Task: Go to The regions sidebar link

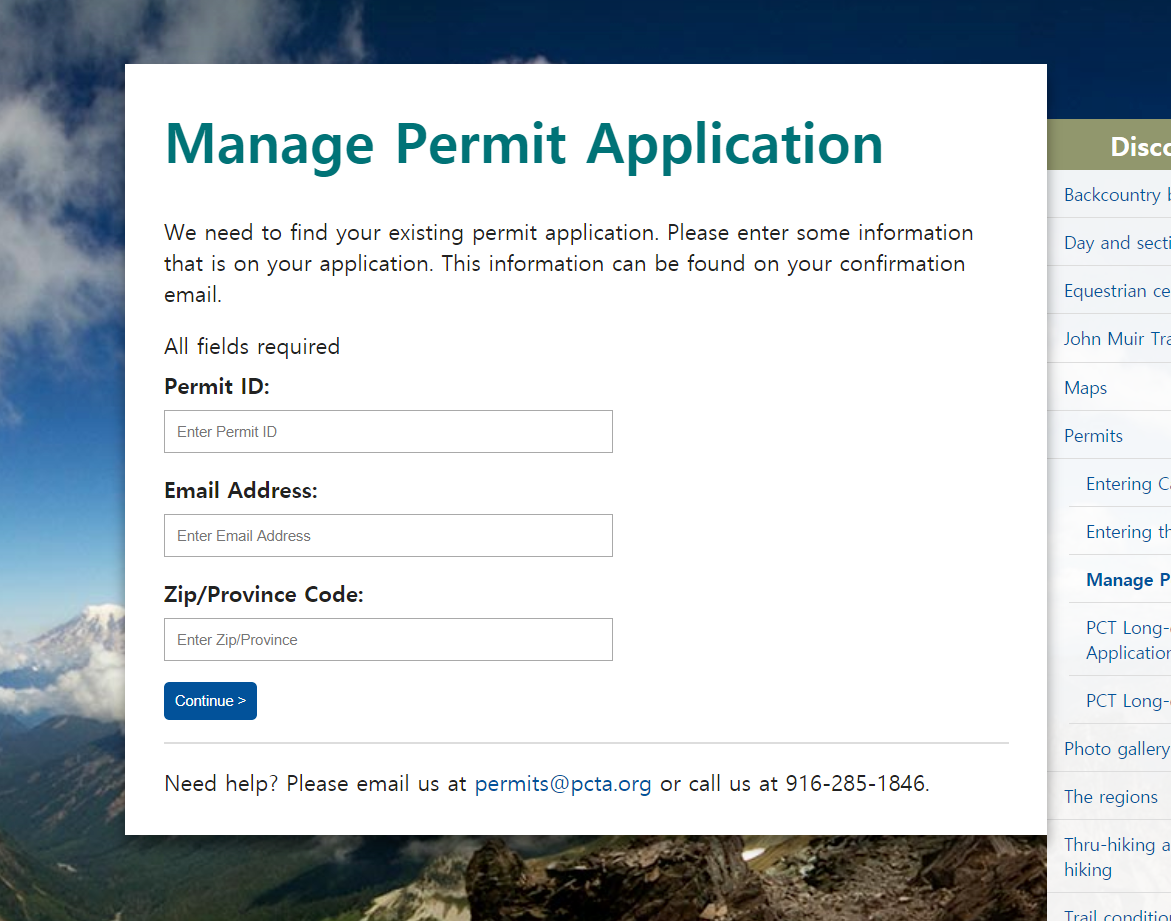Action: click(1111, 796)
